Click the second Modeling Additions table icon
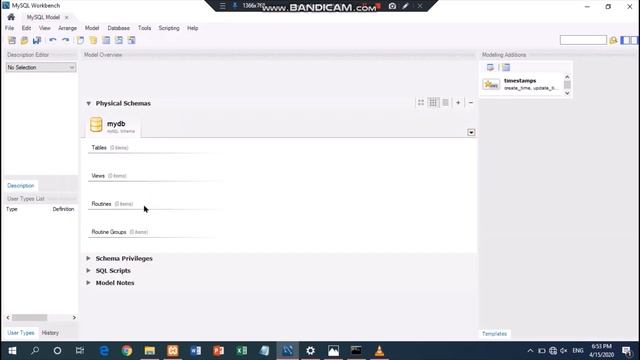The width and height of the screenshot is (640, 360). 506,67
